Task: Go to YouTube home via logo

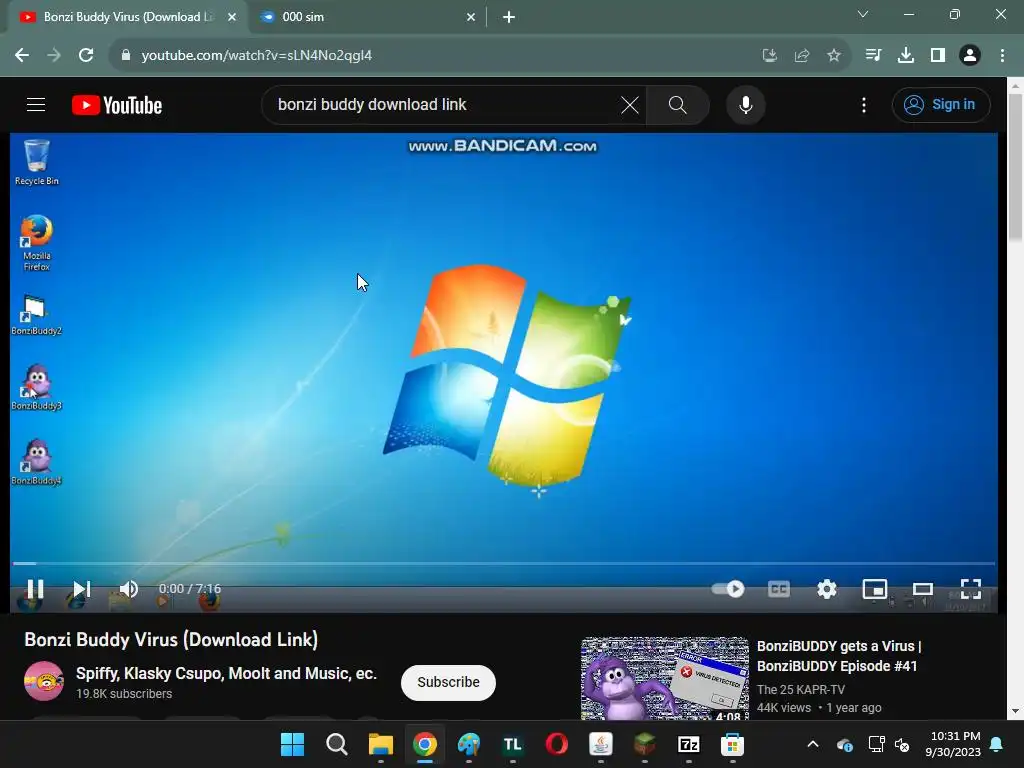Action: coord(117,105)
